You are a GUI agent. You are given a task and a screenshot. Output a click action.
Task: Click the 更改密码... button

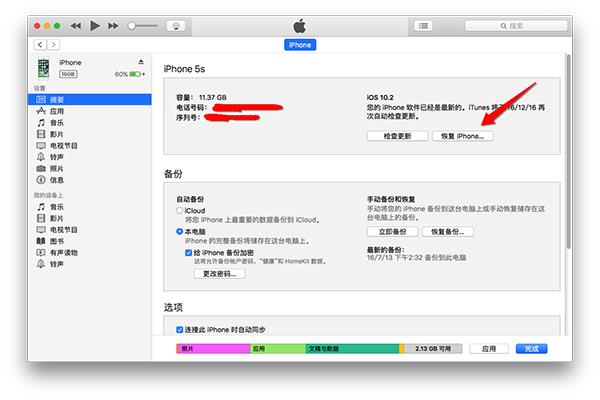[220, 274]
